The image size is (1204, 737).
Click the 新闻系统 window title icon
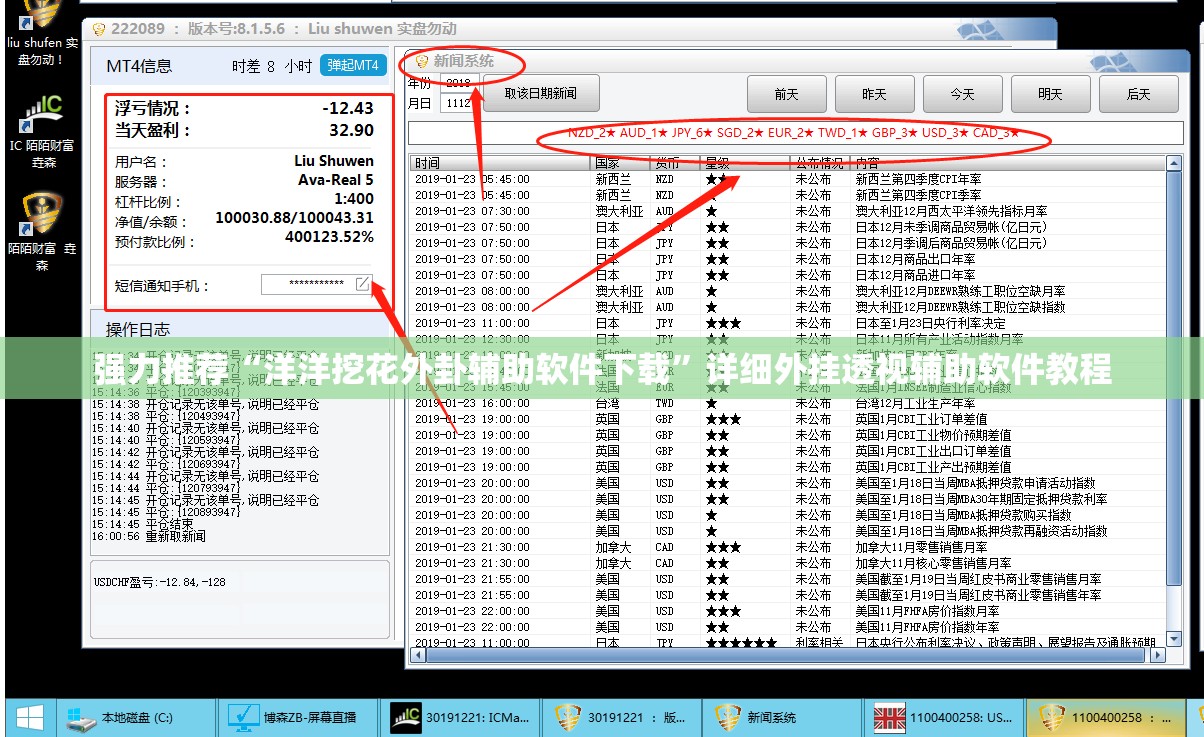coord(422,61)
